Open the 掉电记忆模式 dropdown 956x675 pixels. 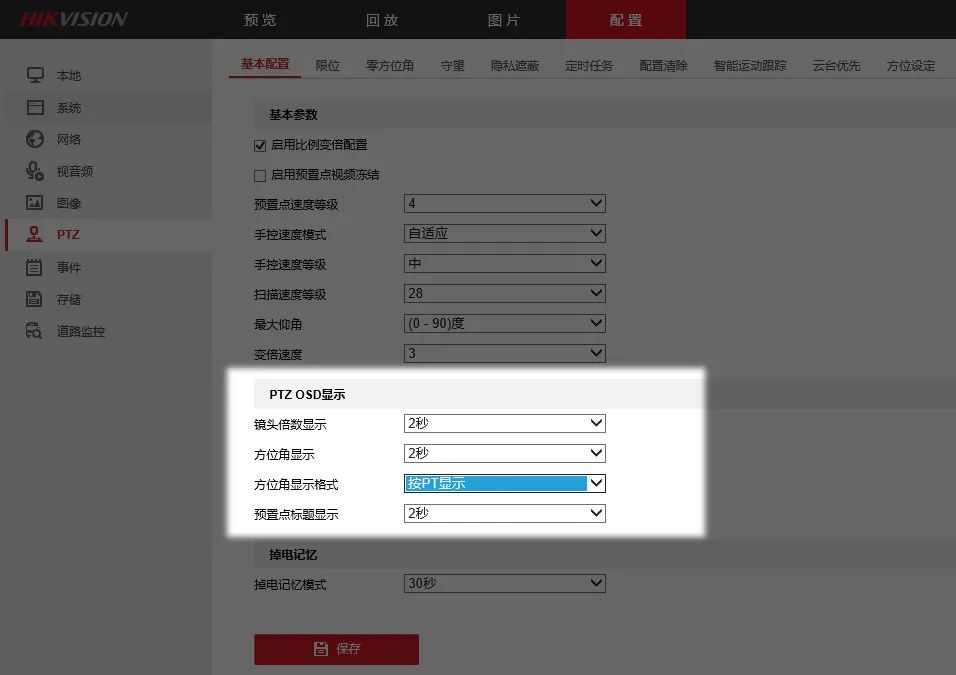pos(504,584)
